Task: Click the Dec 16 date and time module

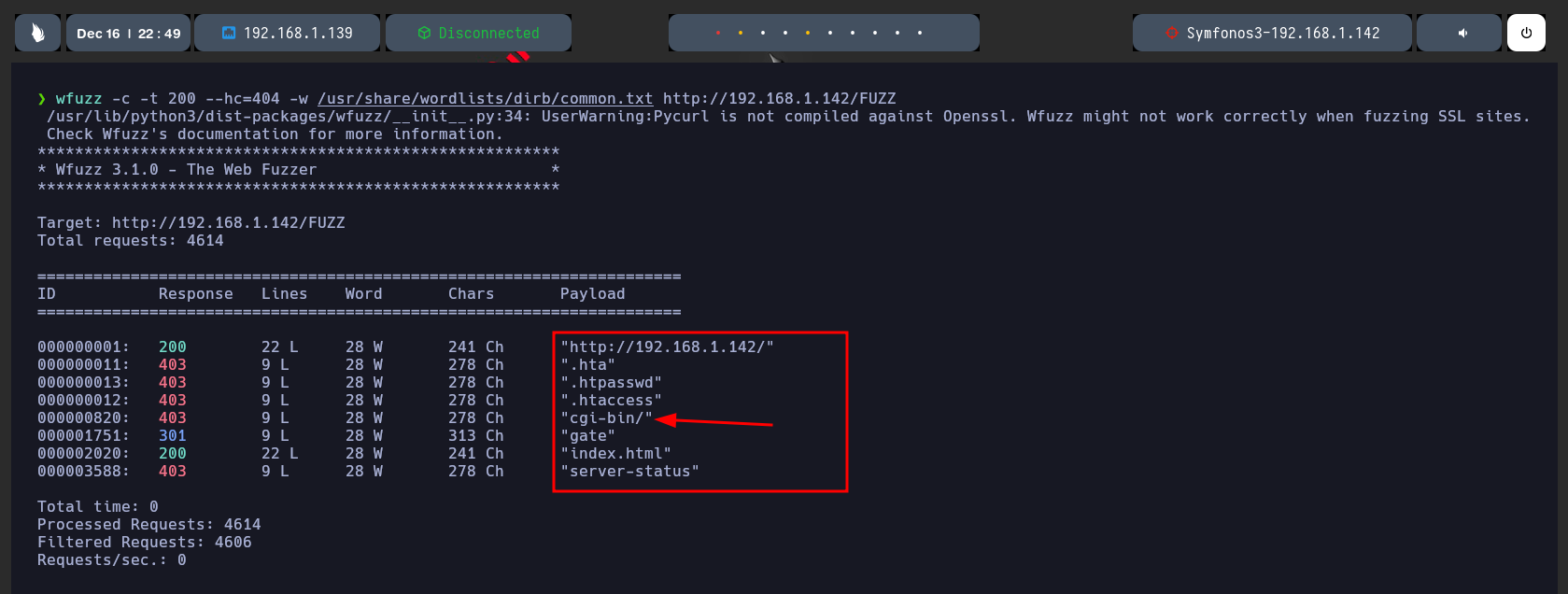Action: (129, 33)
